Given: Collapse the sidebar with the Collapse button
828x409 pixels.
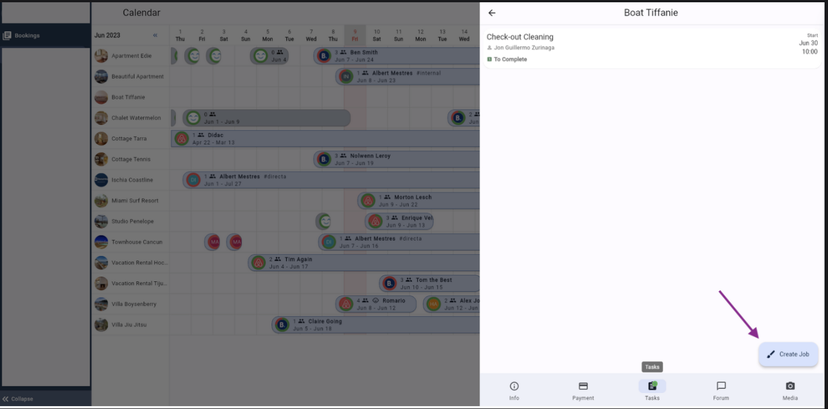Looking at the screenshot, I should pos(45,399).
